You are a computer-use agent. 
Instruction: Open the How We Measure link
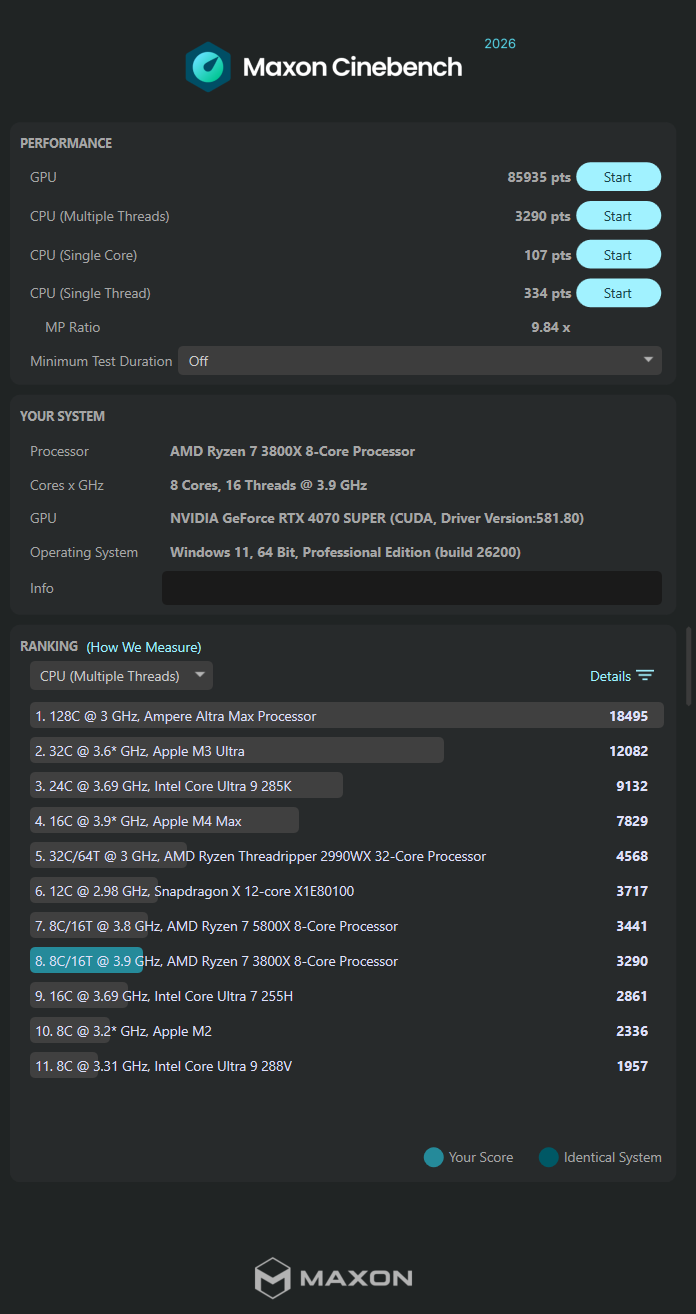[x=144, y=647]
